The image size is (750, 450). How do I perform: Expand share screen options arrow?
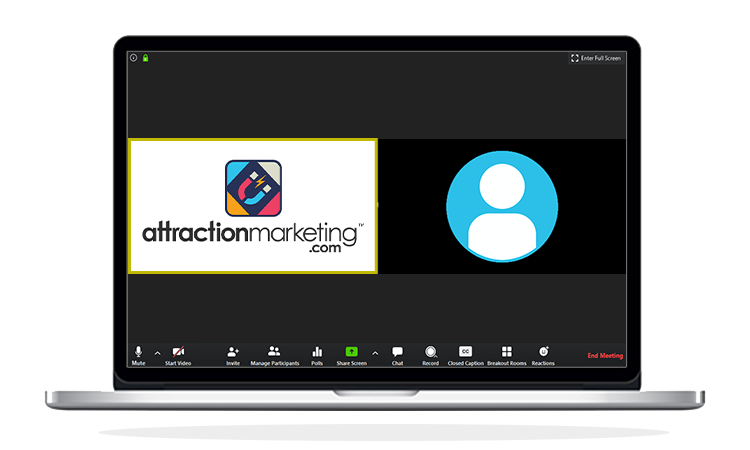pos(375,353)
